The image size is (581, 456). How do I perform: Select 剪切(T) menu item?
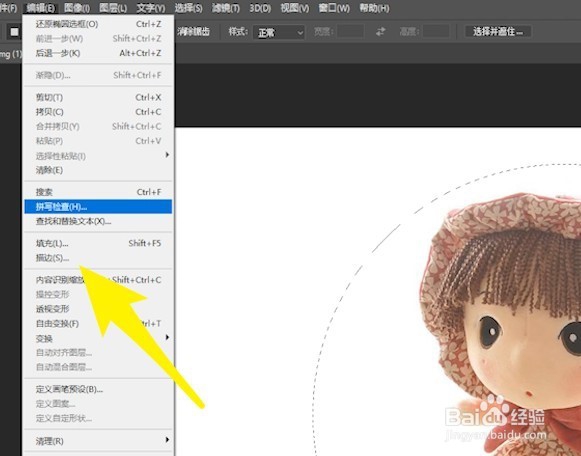pos(99,97)
